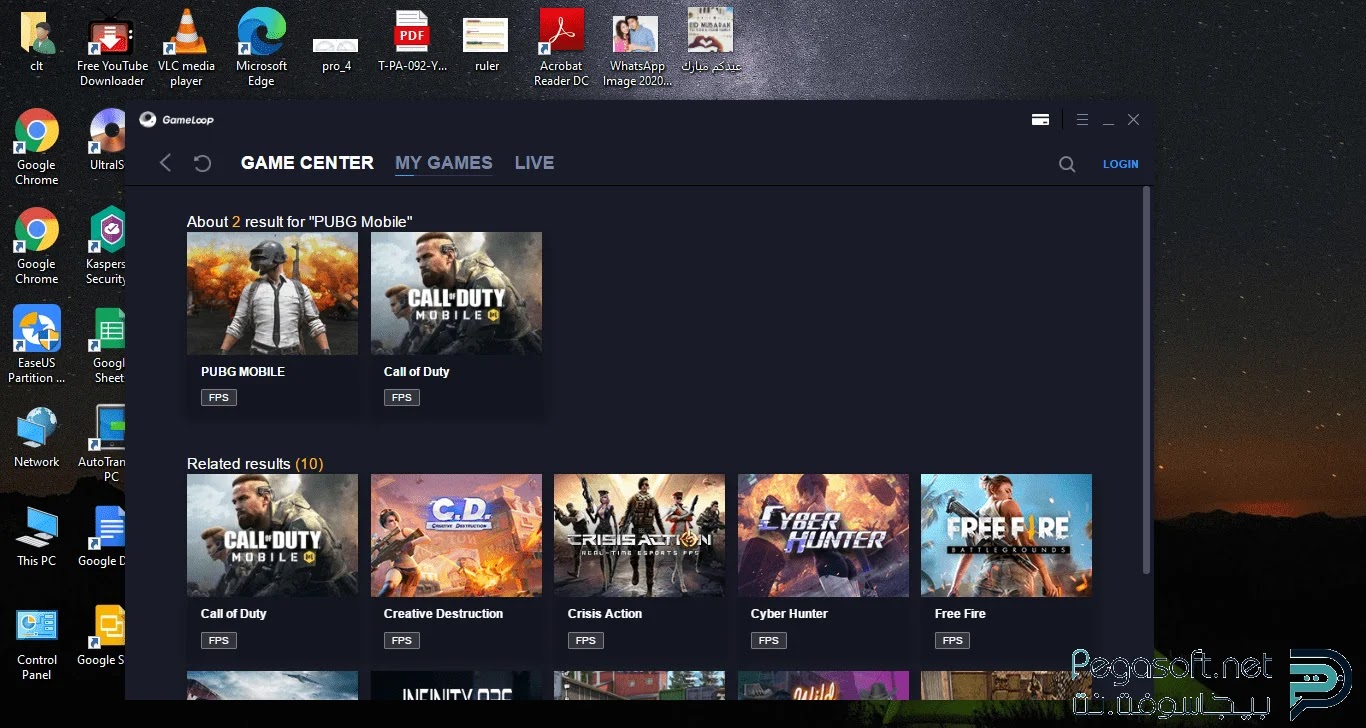Open PUBG MOBILE game thumbnail
The height and width of the screenshot is (728, 1366).
[272, 293]
